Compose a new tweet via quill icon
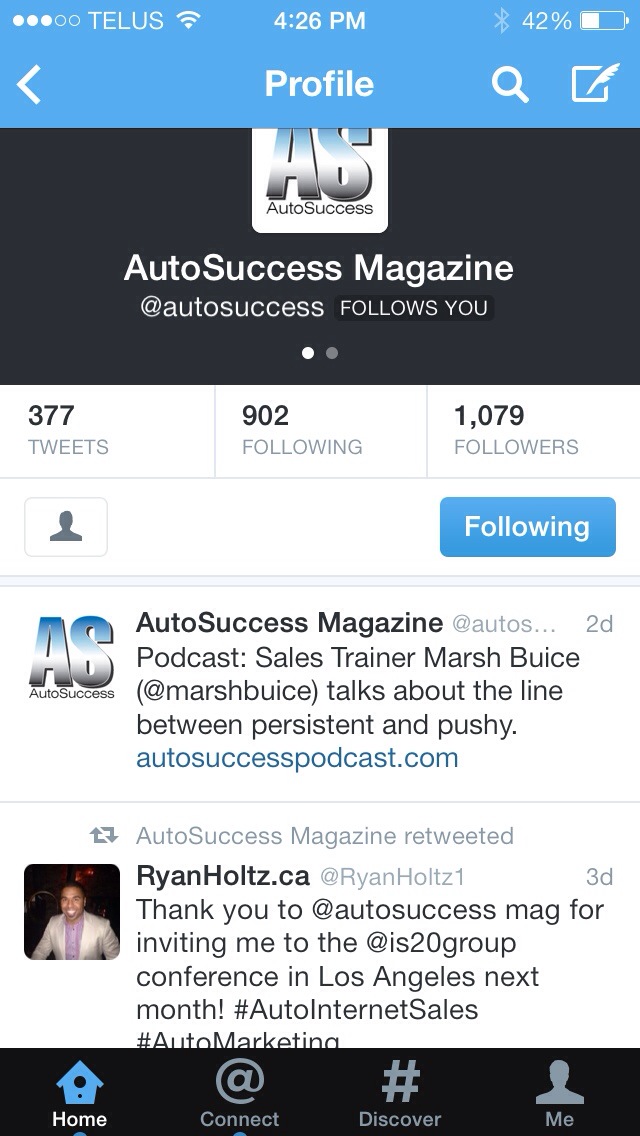The image size is (640, 1136). click(x=596, y=83)
